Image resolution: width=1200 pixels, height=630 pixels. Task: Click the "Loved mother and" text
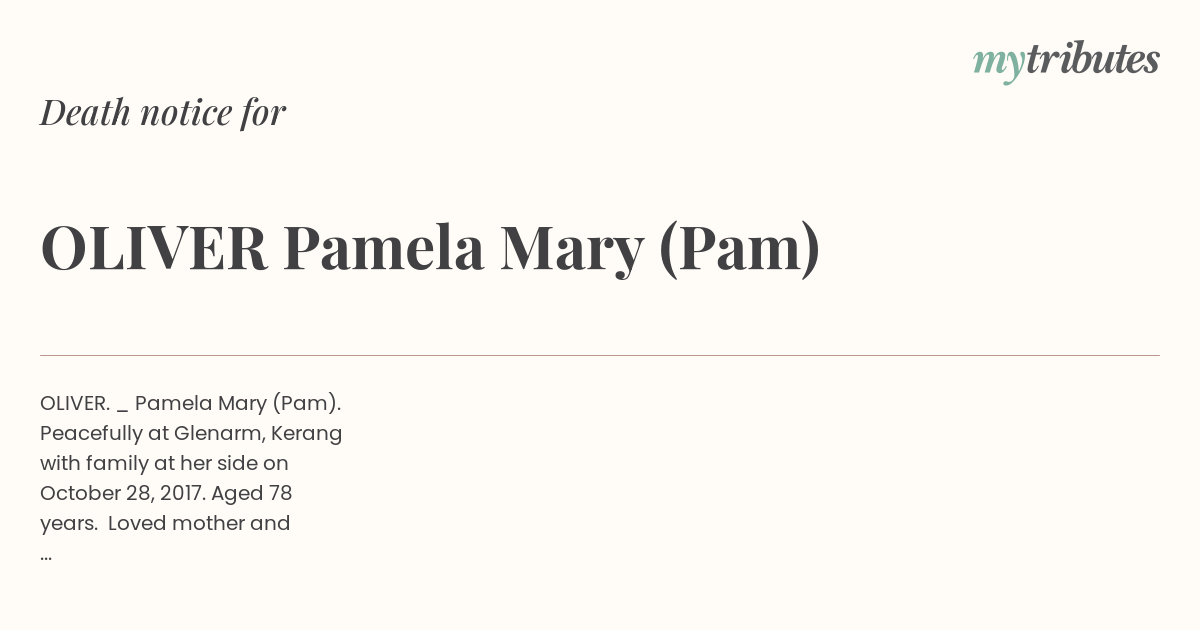[x=199, y=523]
